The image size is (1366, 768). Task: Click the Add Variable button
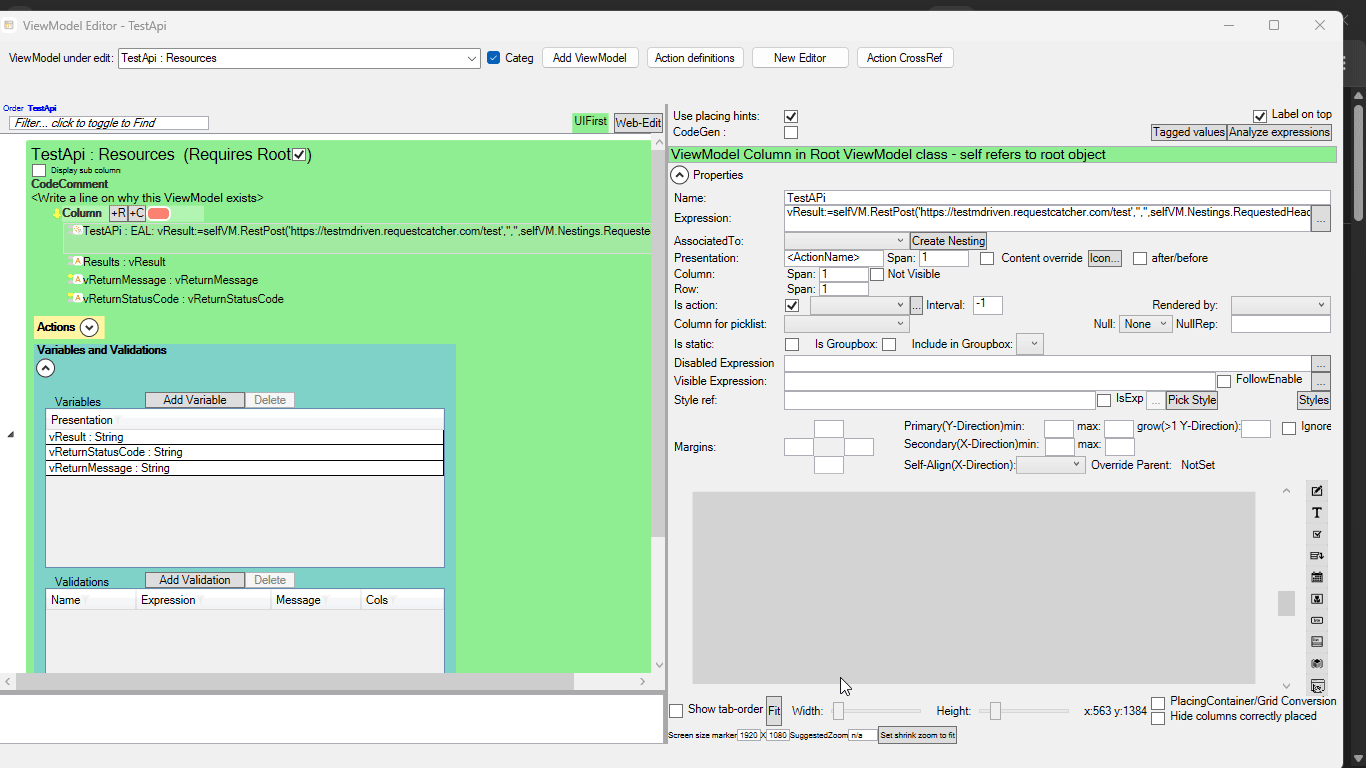pos(194,400)
